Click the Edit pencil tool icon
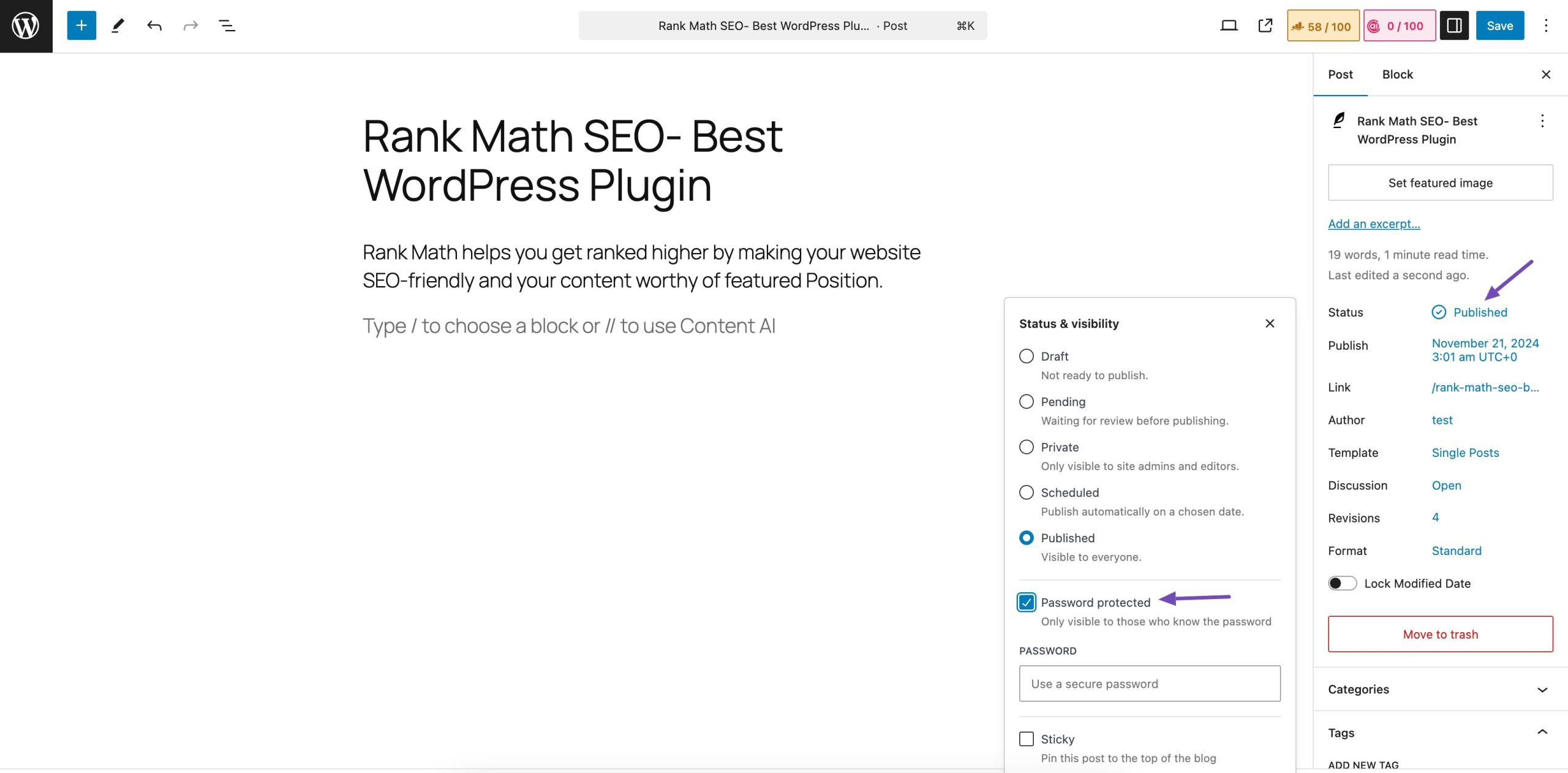The image size is (1568, 773). (x=117, y=25)
